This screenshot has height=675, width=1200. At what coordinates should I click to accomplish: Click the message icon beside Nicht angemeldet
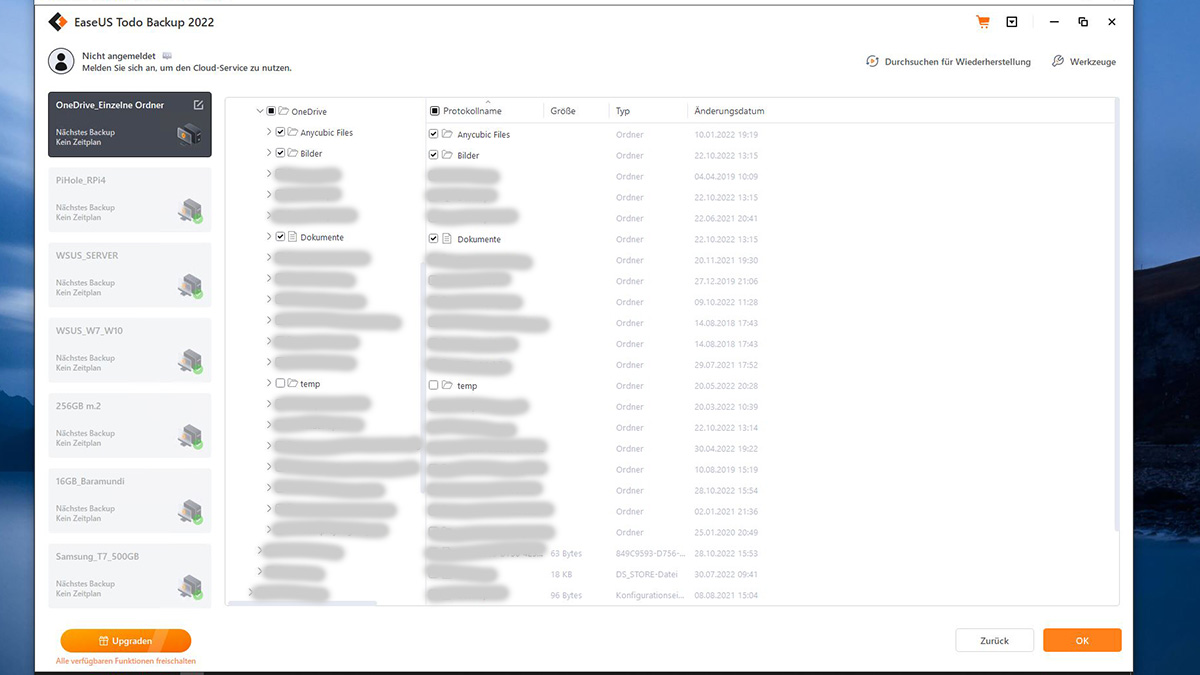click(x=167, y=56)
